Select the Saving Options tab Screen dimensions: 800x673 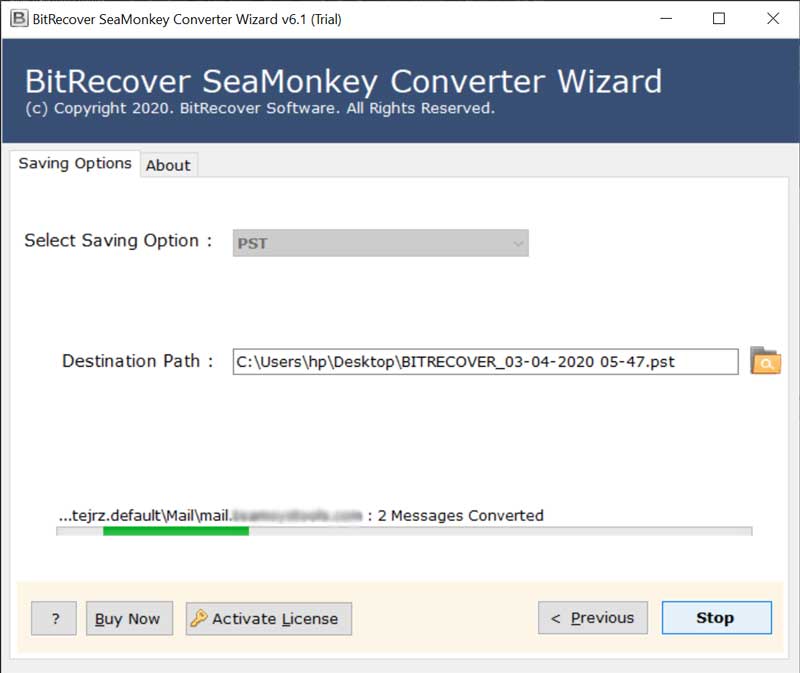pos(75,163)
